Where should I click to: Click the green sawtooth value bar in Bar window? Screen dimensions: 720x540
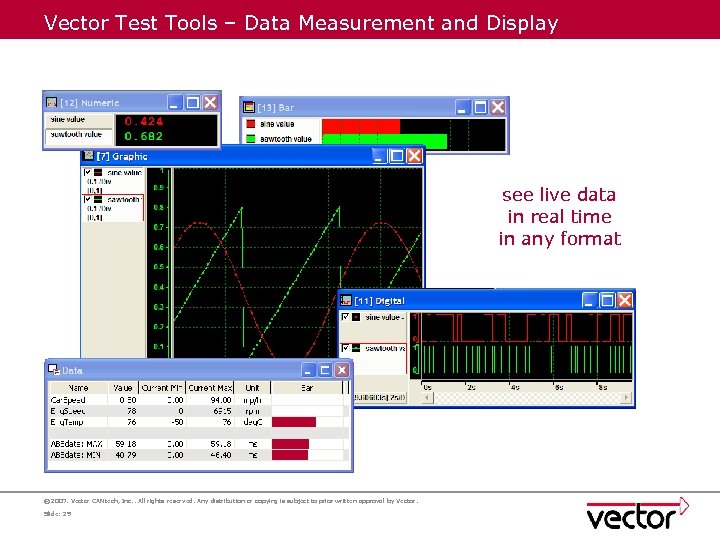pos(384,141)
